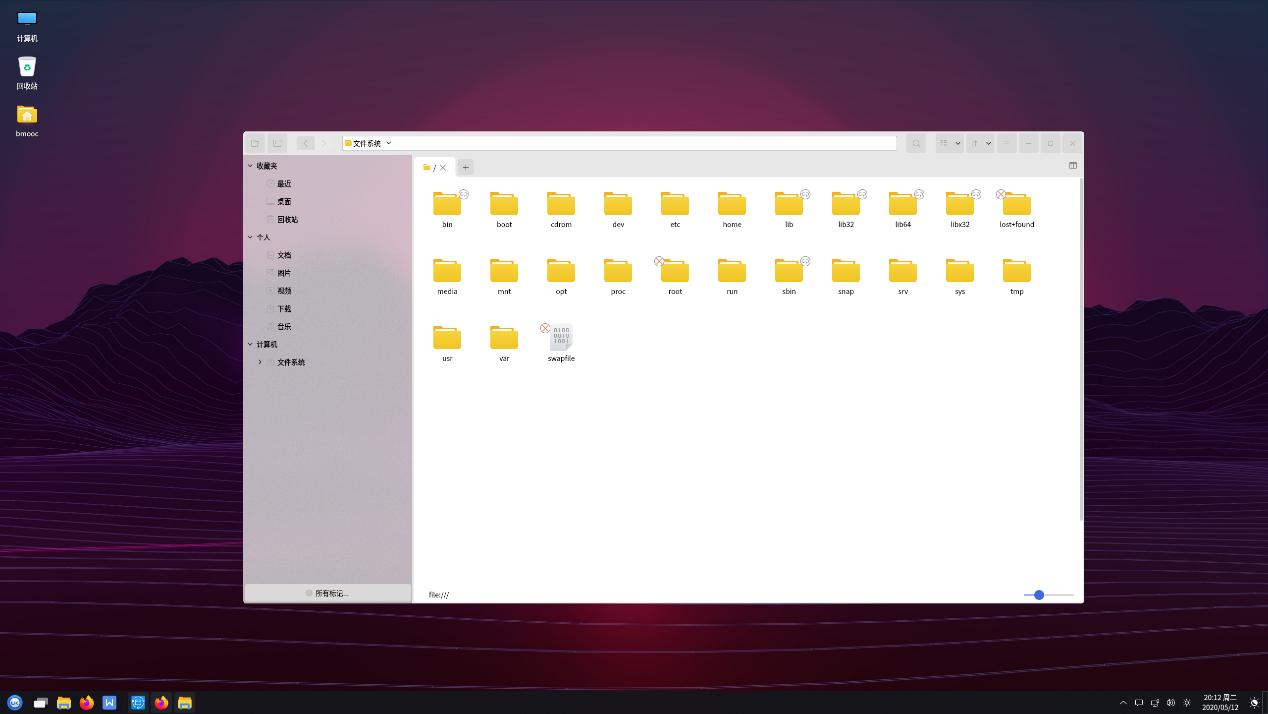The image size is (1268, 714).
Task: Go back using the left arrow button
Action: click(x=305, y=143)
